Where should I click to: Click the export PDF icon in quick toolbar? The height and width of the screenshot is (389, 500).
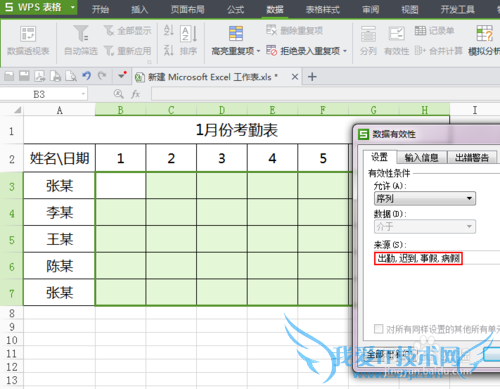pos(40,77)
